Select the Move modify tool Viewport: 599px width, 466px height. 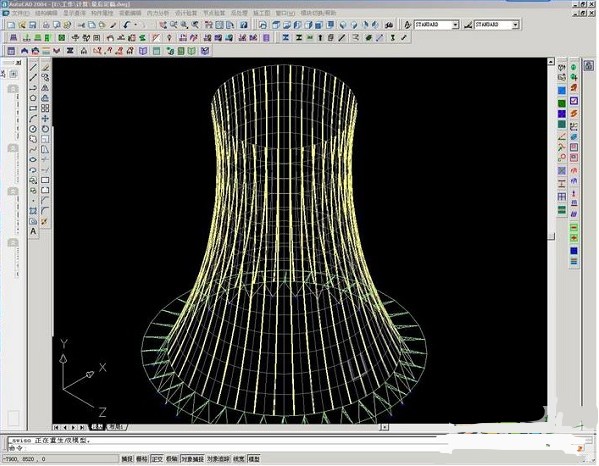point(45,119)
